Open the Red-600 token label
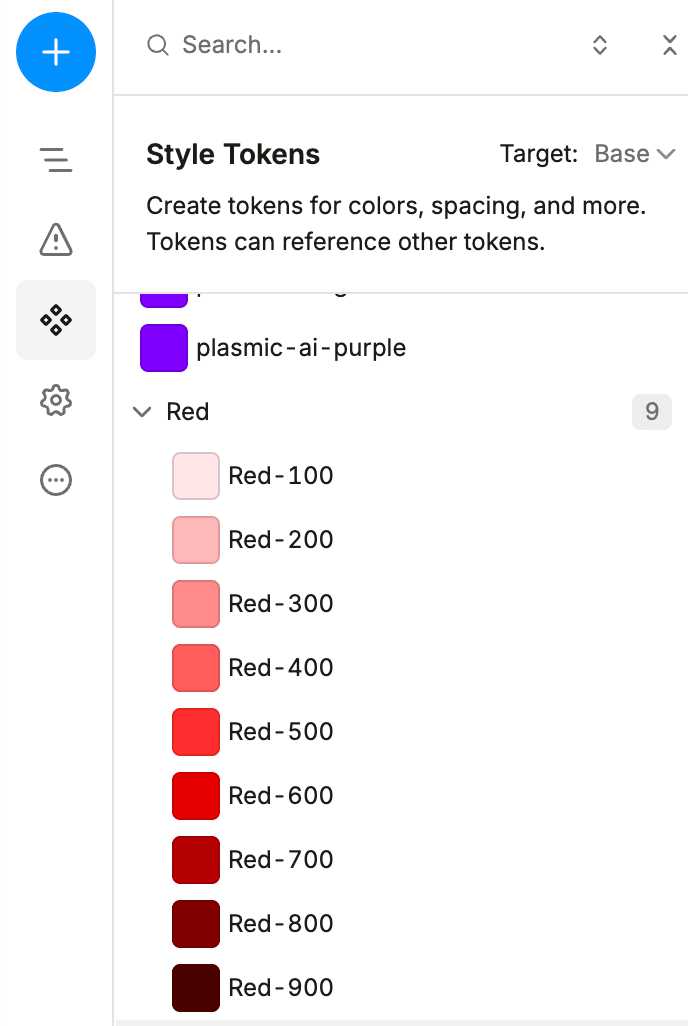The width and height of the screenshot is (688, 1026). click(281, 796)
